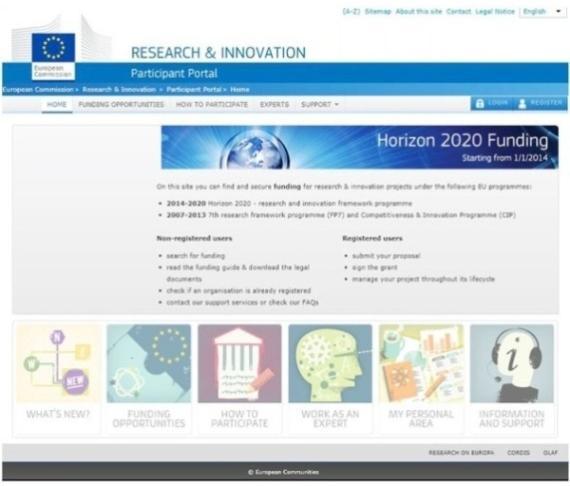Open the Contact link
This screenshot has width=570, height=486.
pyautogui.click(x=458, y=11)
